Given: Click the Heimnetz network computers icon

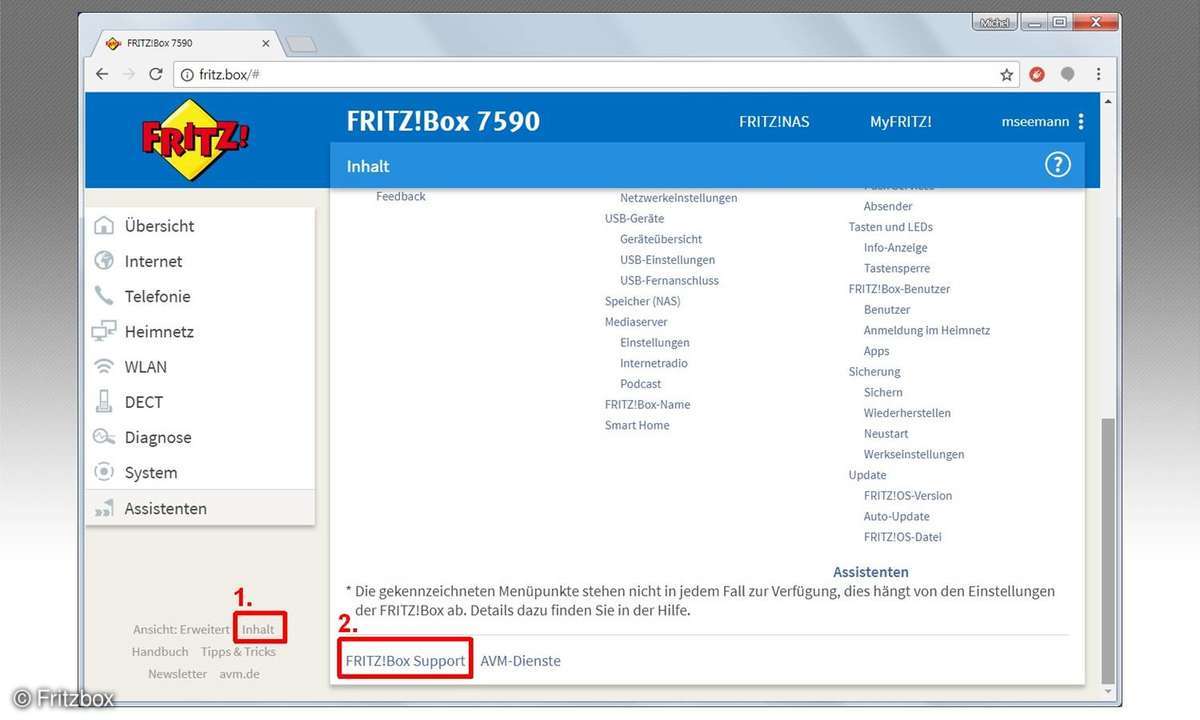Looking at the screenshot, I should 104,332.
